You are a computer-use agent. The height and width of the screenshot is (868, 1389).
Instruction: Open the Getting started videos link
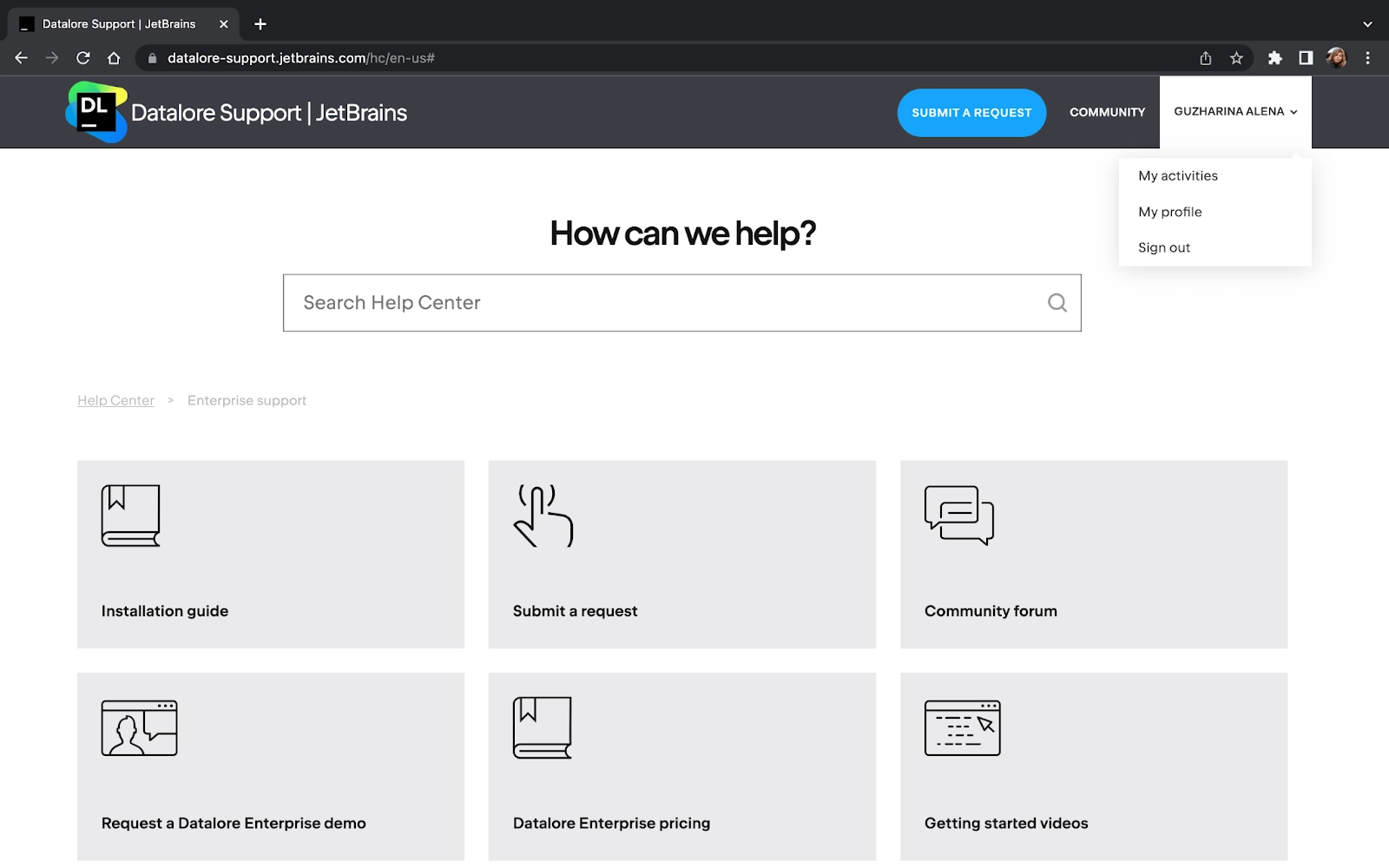pyautogui.click(x=1006, y=823)
